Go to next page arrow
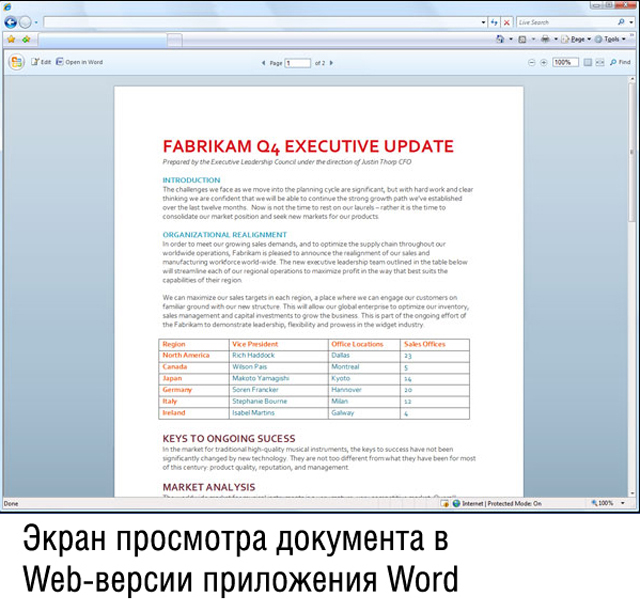This screenshot has height=612, width=640. [x=331, y=63]
